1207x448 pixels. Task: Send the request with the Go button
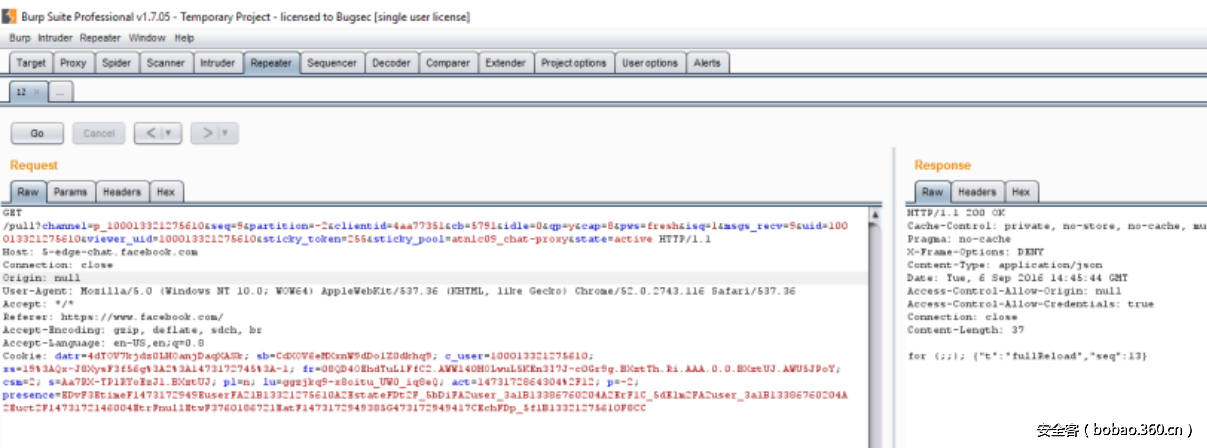pyautogui.click(x=37, y=133)
